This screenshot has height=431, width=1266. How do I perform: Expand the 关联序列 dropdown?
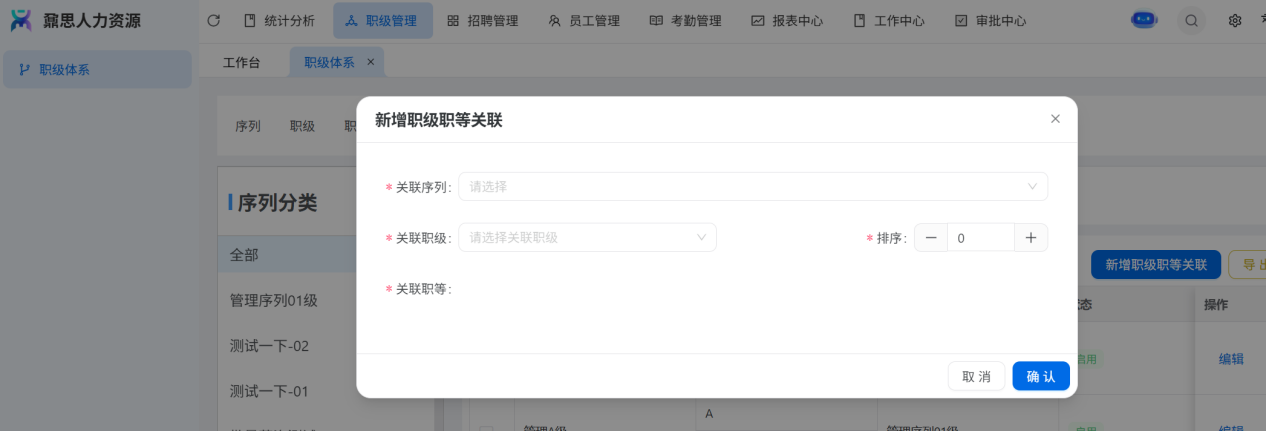752,187
